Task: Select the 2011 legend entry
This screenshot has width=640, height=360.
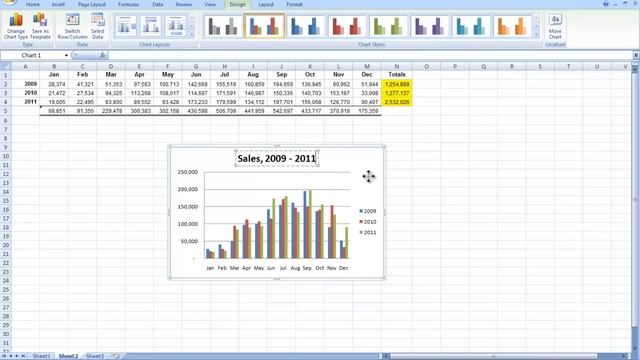Action: [368, 232]
